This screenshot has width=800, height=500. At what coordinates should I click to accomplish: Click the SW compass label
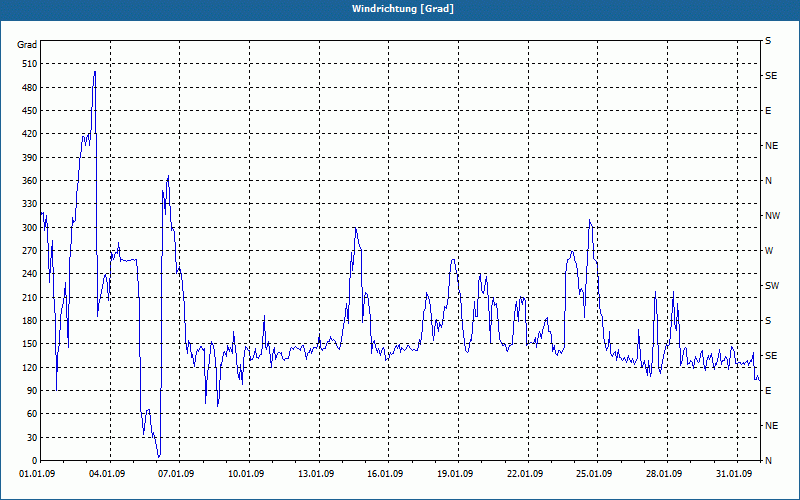coord(772,286)
